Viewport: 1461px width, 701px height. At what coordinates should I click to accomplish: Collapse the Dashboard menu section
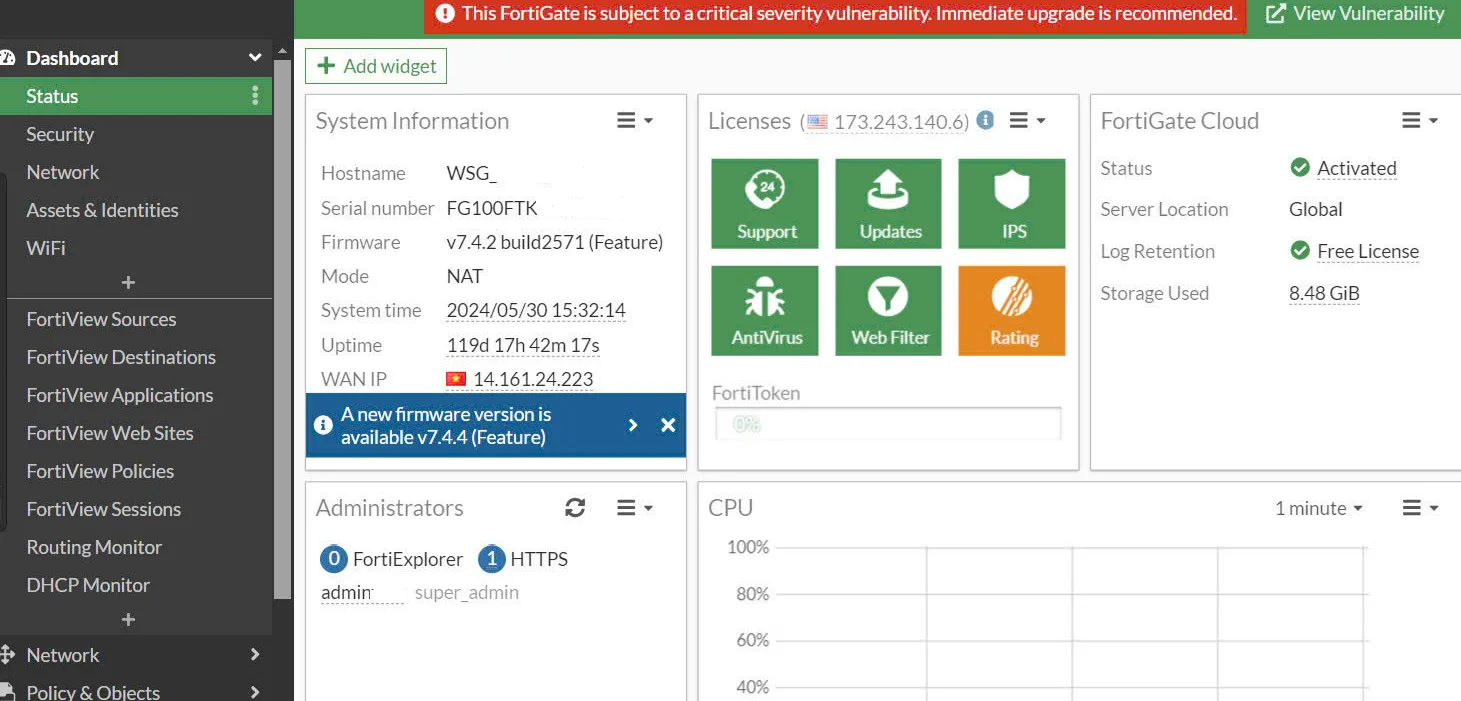pos(255,58)
